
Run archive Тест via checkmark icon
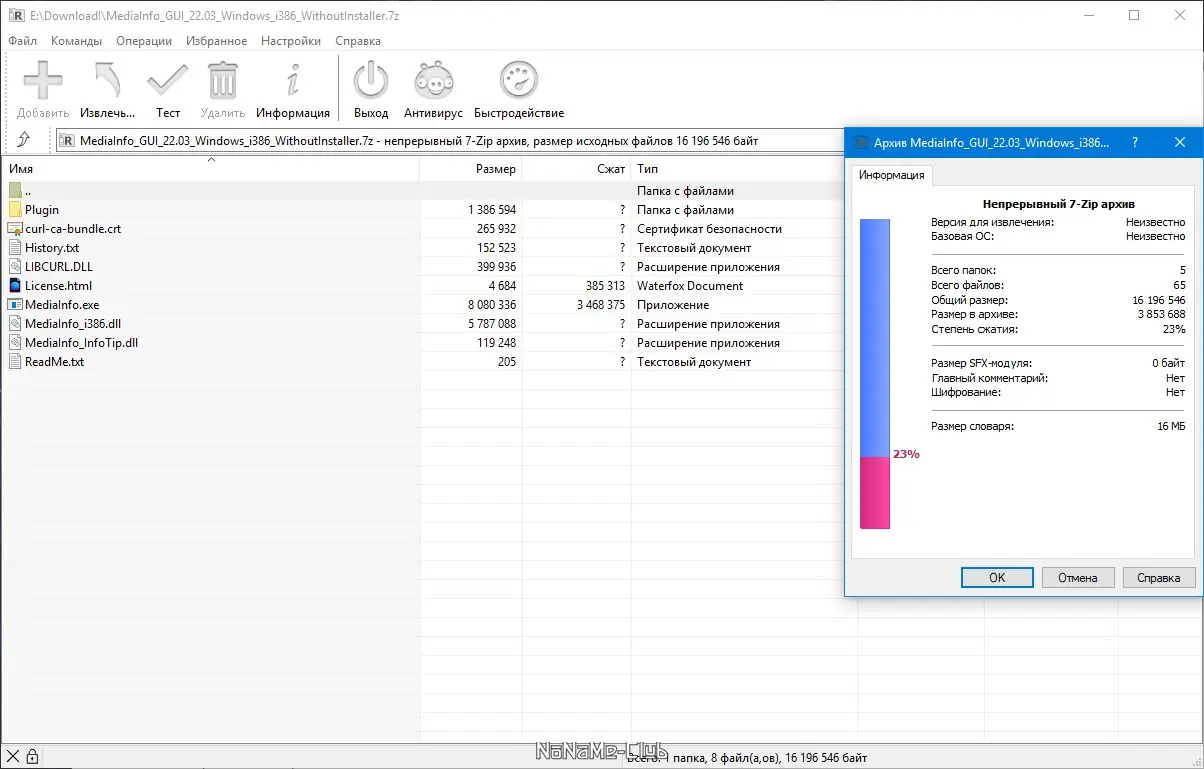pyautogui.click(x=167, y=79)
